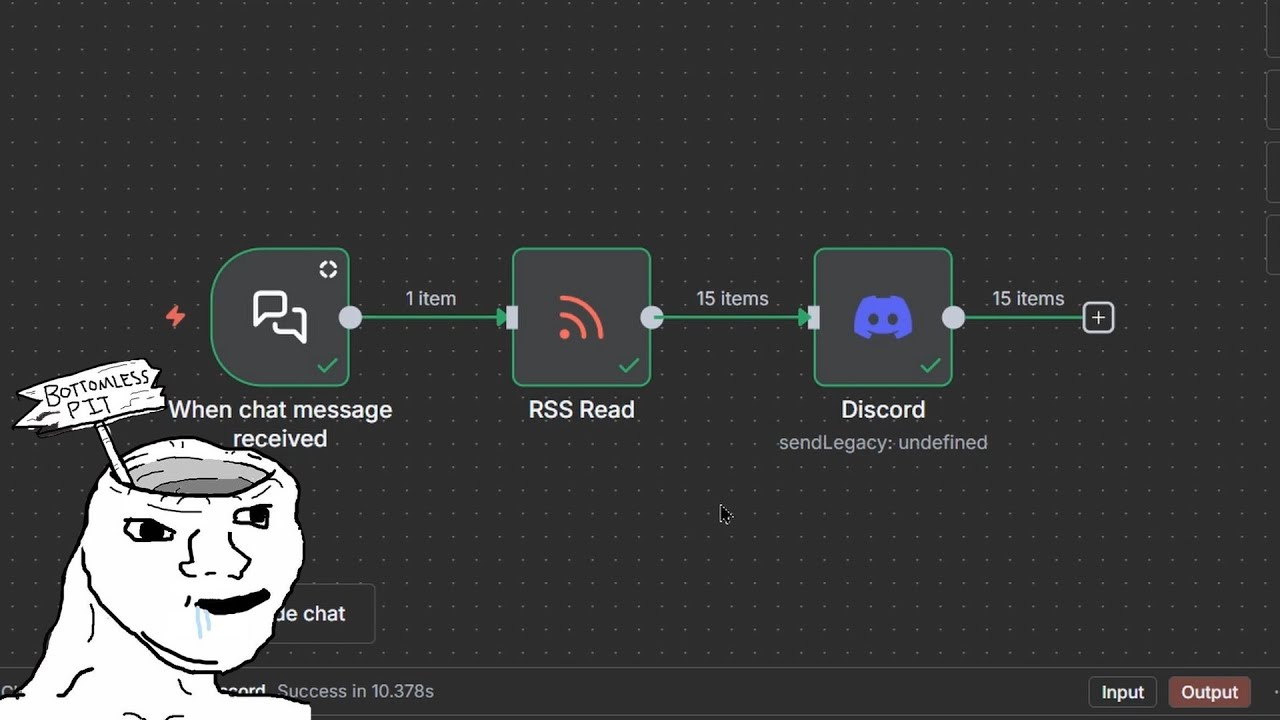The image size is (1280, 720).
Task: Open the RSS Read node
Action: 581,317
